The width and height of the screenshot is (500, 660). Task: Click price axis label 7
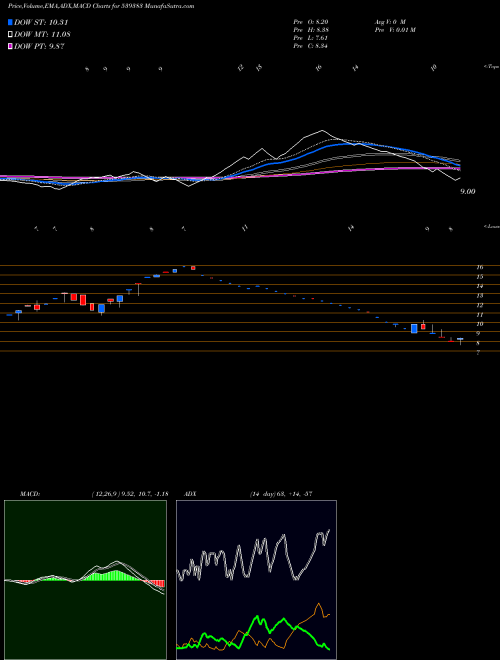478,353
